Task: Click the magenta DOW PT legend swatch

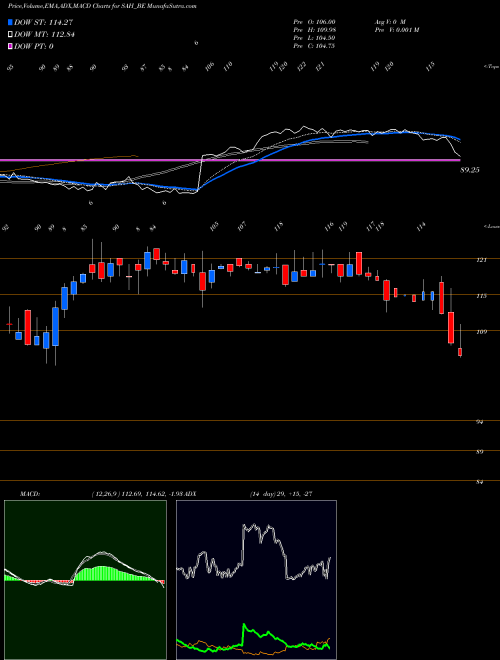Action: (x=10, y=46)
